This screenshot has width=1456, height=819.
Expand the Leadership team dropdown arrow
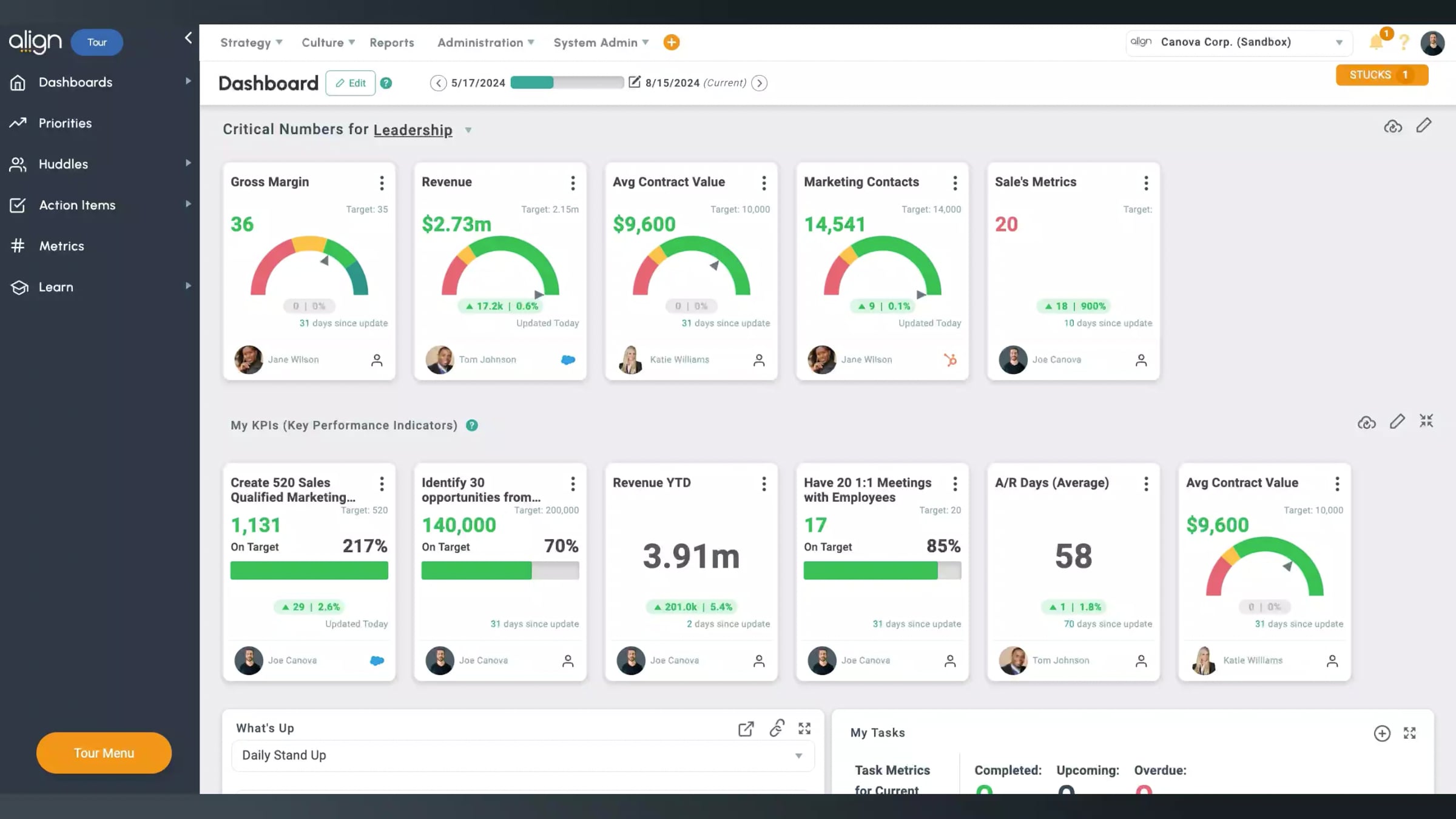468,130
